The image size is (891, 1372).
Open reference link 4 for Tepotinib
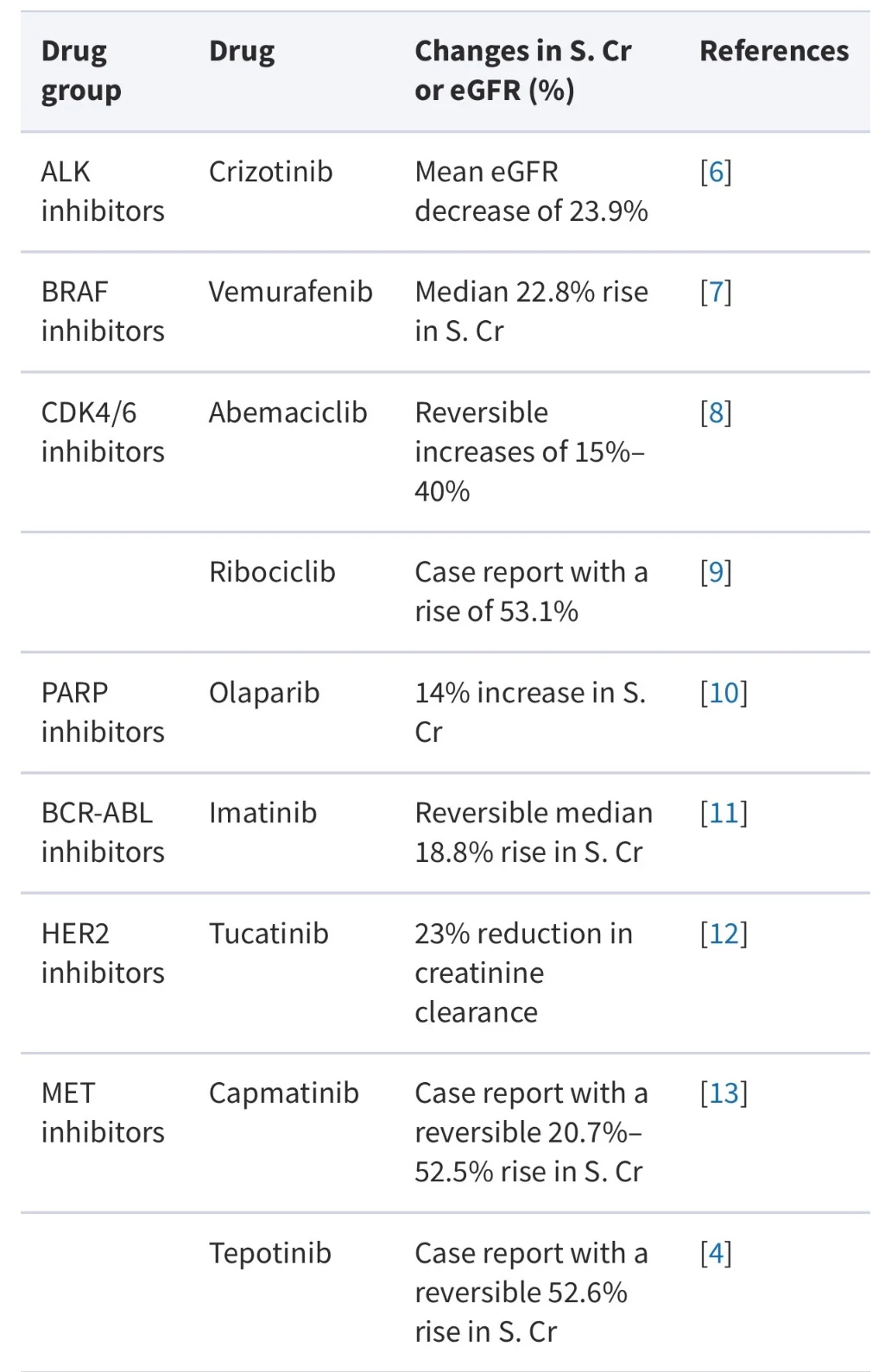click(x=716, y=1253)
